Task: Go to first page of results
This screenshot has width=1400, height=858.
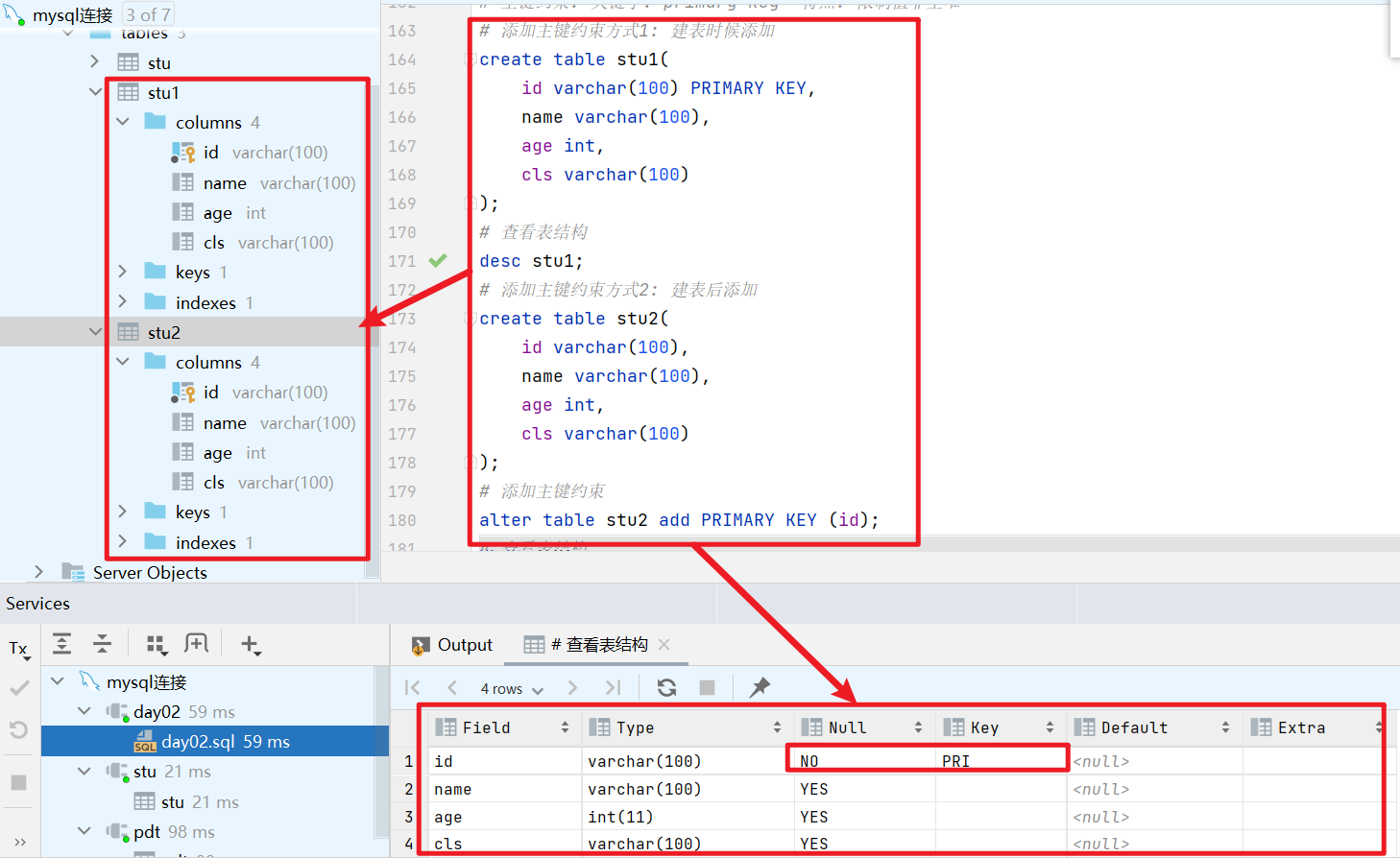Action: pos(413,687)
